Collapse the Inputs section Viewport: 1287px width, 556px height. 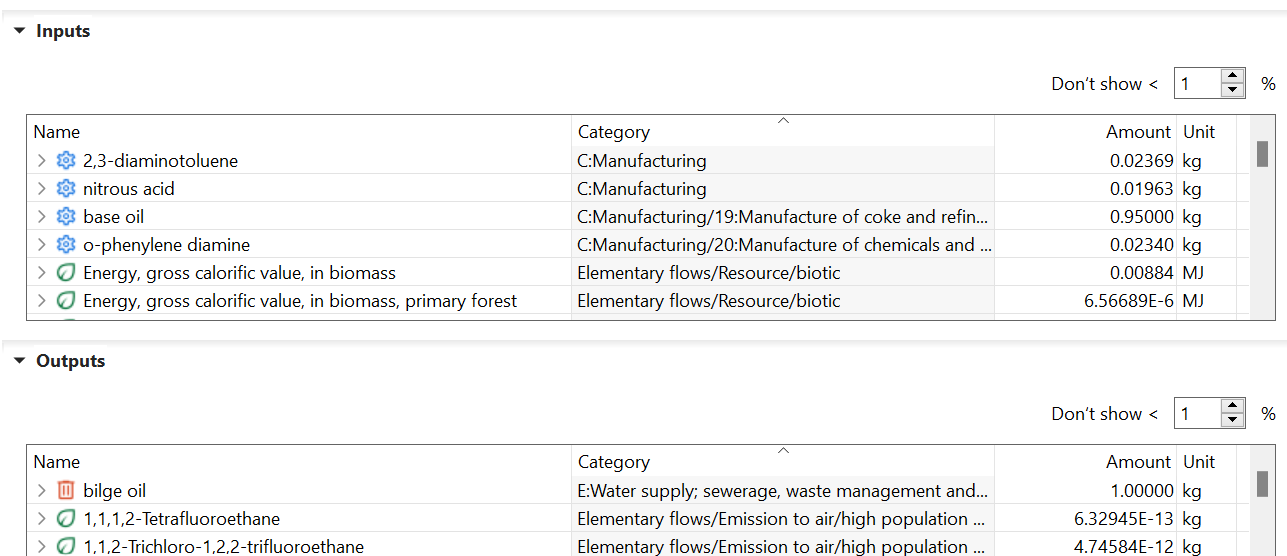19,31
